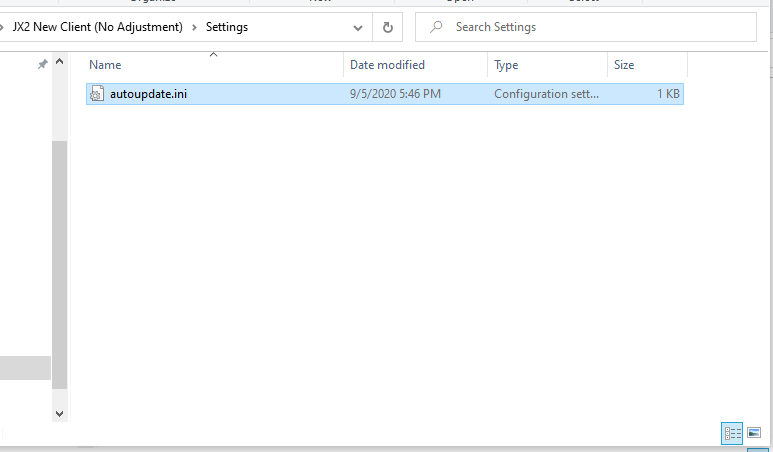Go to JX2 New Client (No Adjustment) breadcrumb

pyautogui.click(x=97, y=27)
